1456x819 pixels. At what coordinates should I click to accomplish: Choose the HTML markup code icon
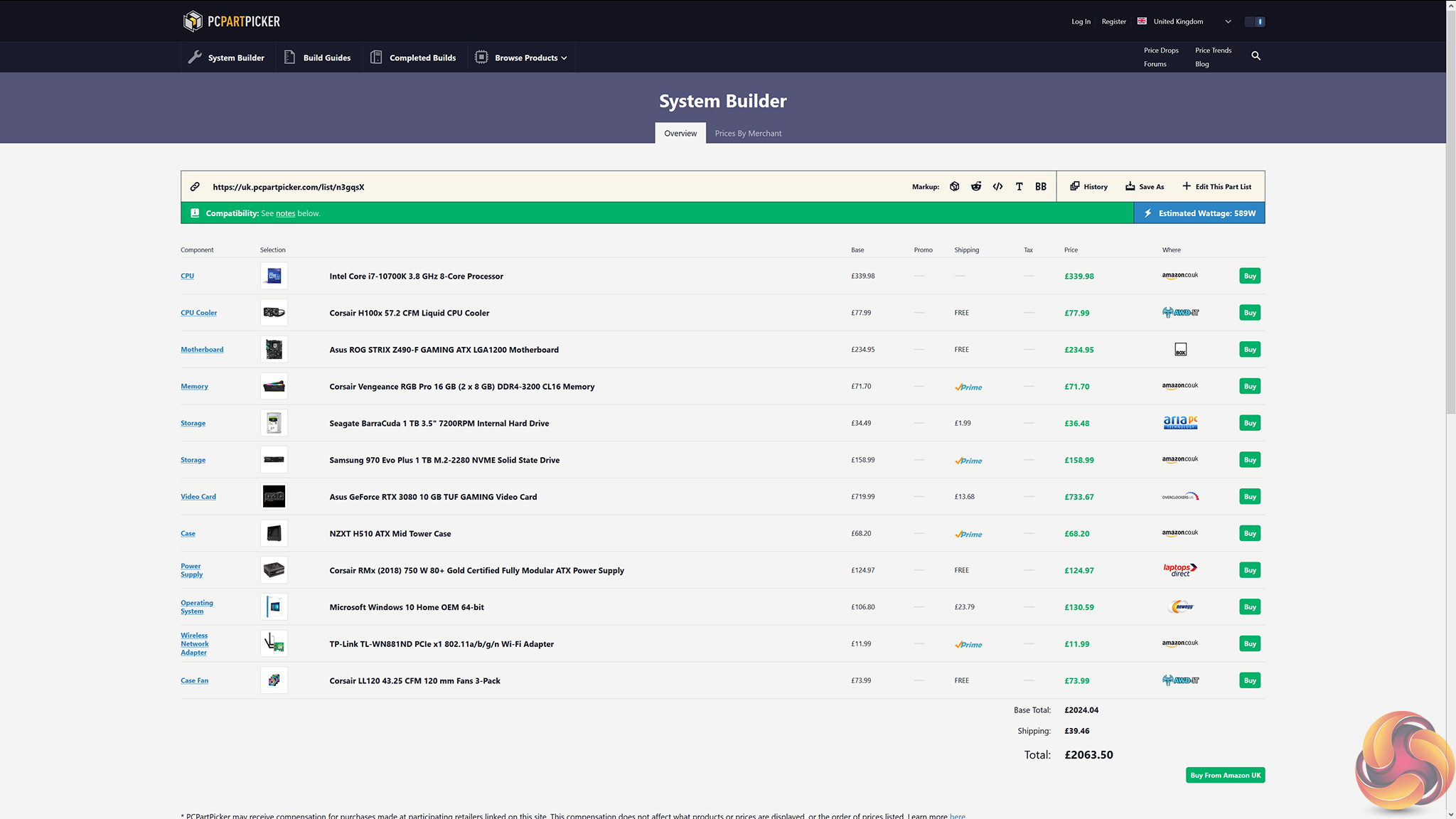coord(997,186)
